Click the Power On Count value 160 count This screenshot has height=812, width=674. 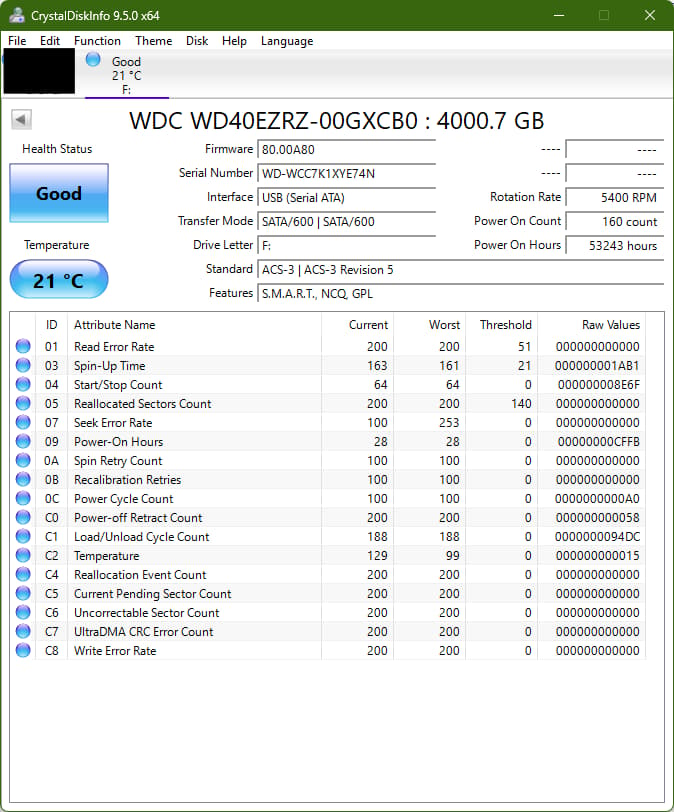(x=614, y=222)
